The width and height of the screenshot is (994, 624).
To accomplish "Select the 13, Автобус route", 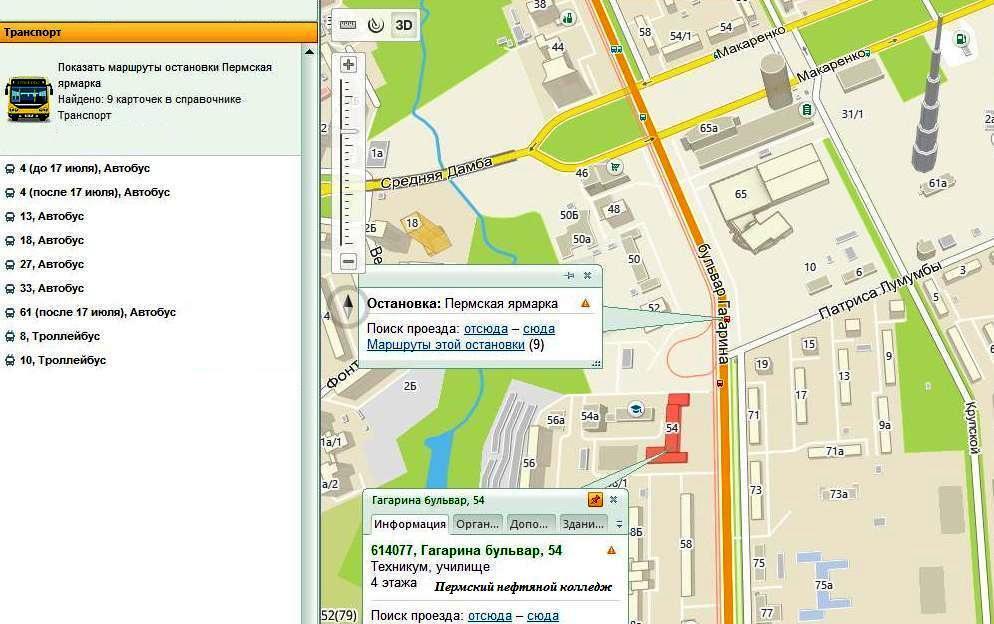I will (x=52, y=216).
